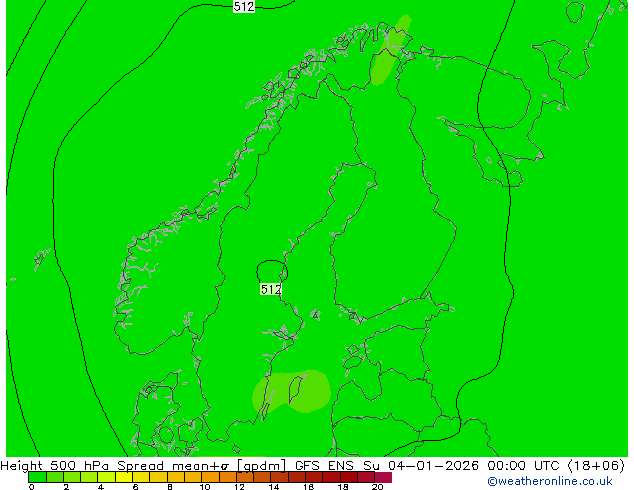
Task: Click the 'GFS ENS' model label
Action: pyautogui.click(x=324, y=466)
